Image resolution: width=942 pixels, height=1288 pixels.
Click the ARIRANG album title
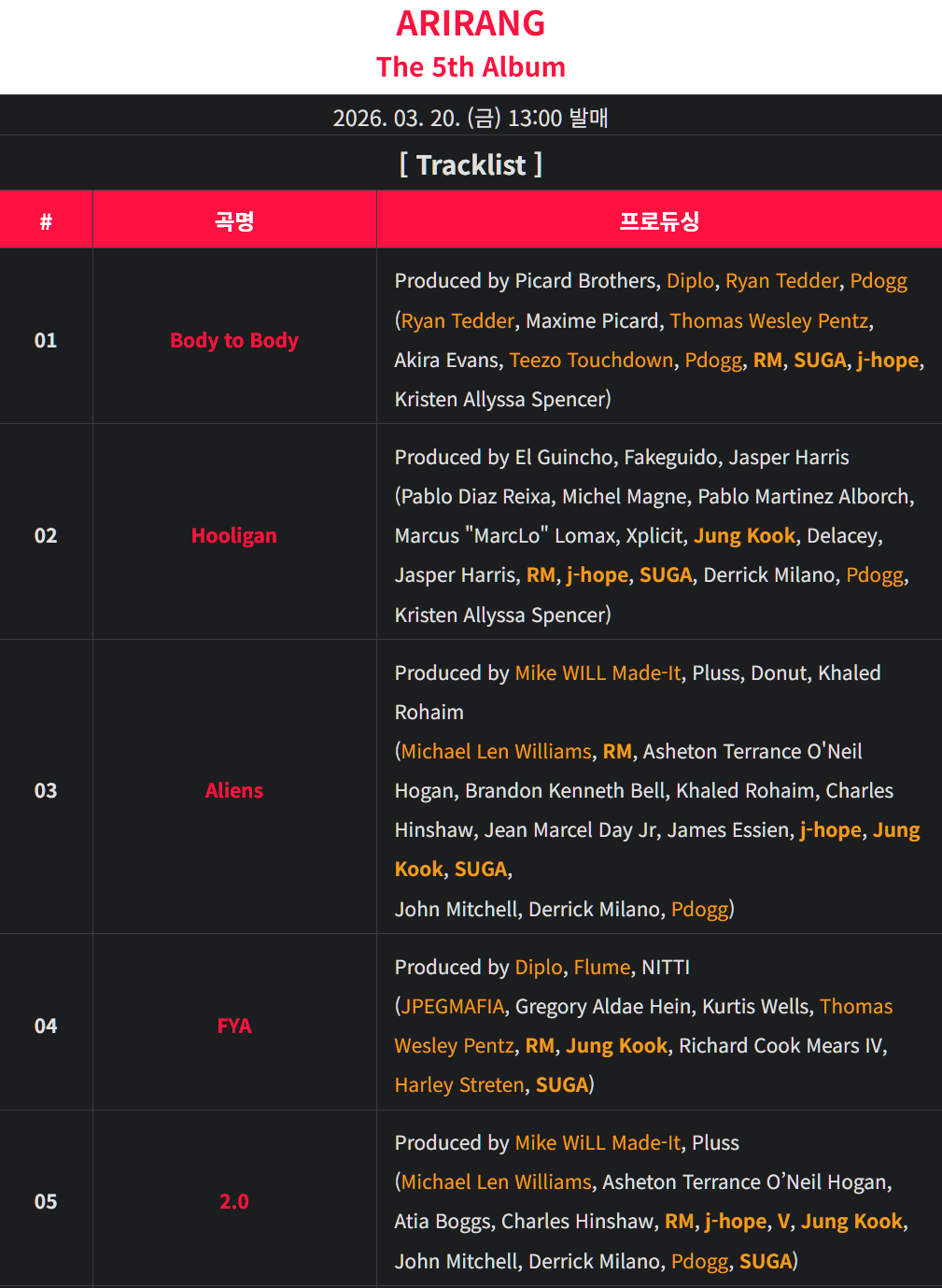[471, 23]
